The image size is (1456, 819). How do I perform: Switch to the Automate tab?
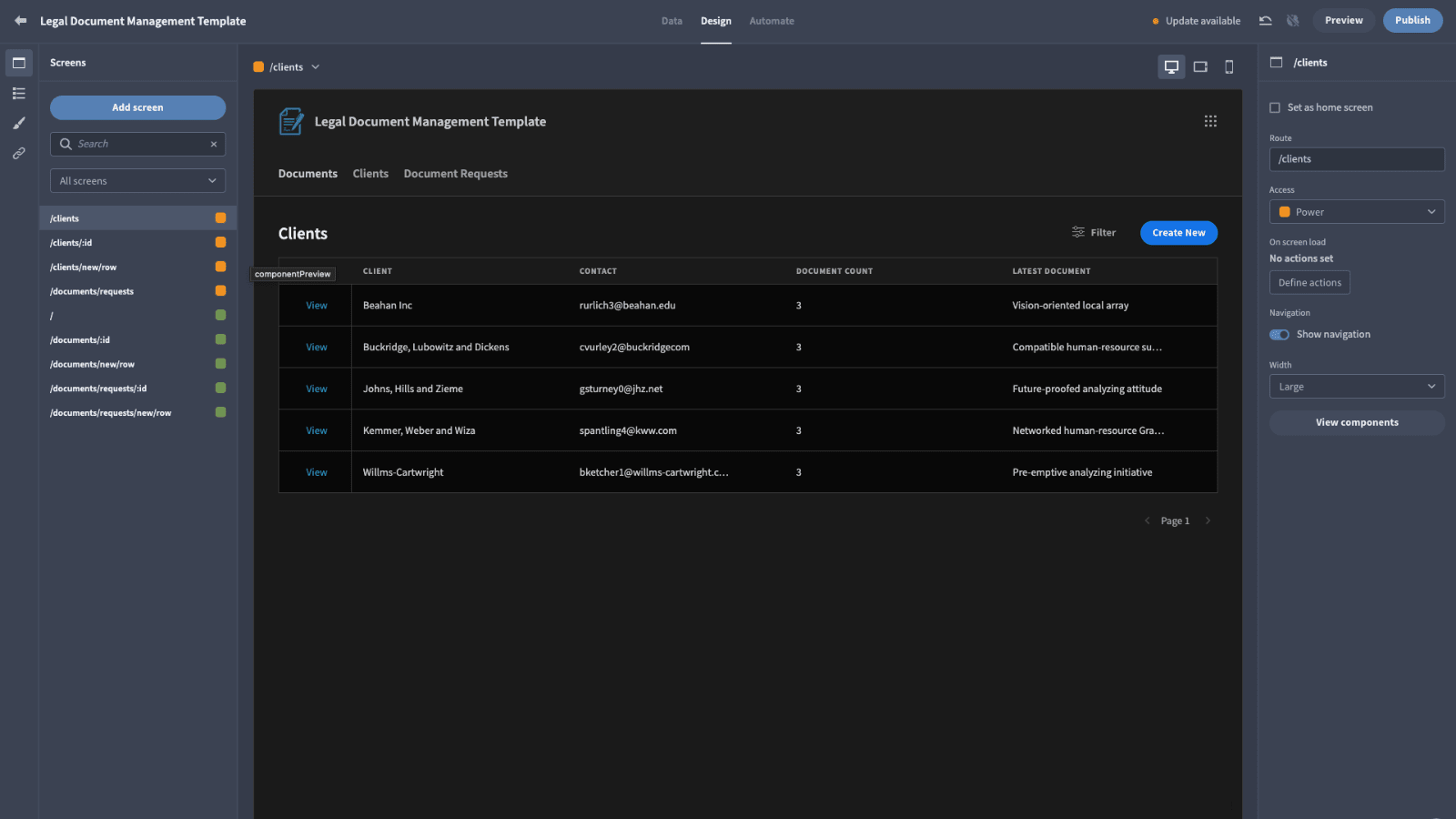point(772,21)
